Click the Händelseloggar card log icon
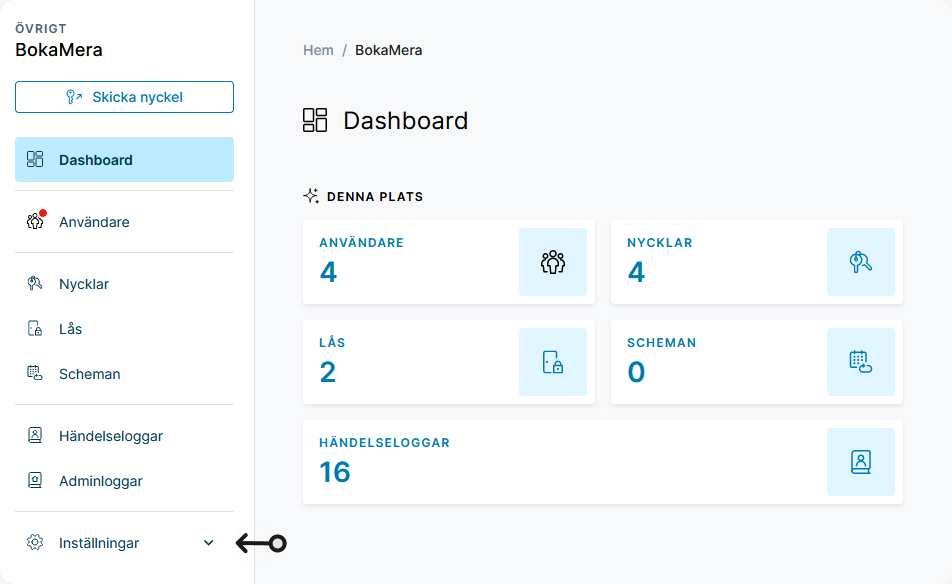Screen dimensions: 952x584 (861, 462)
